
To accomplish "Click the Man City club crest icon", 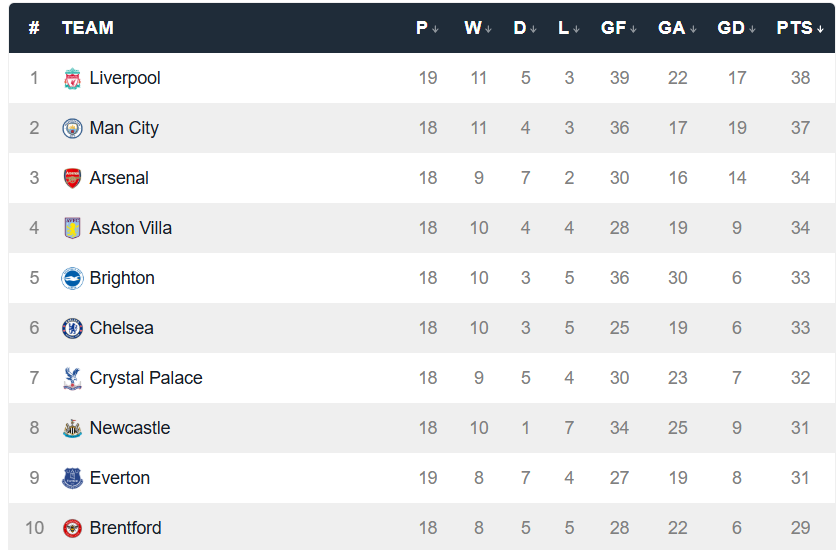I will [72, 128].
